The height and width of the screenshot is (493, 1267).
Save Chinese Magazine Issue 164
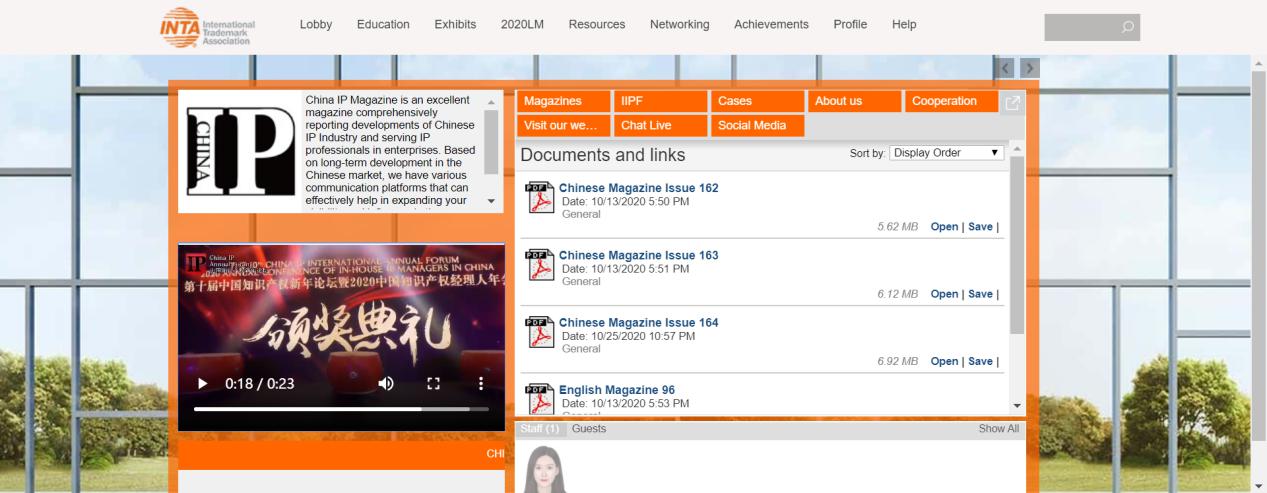(980, 361)
